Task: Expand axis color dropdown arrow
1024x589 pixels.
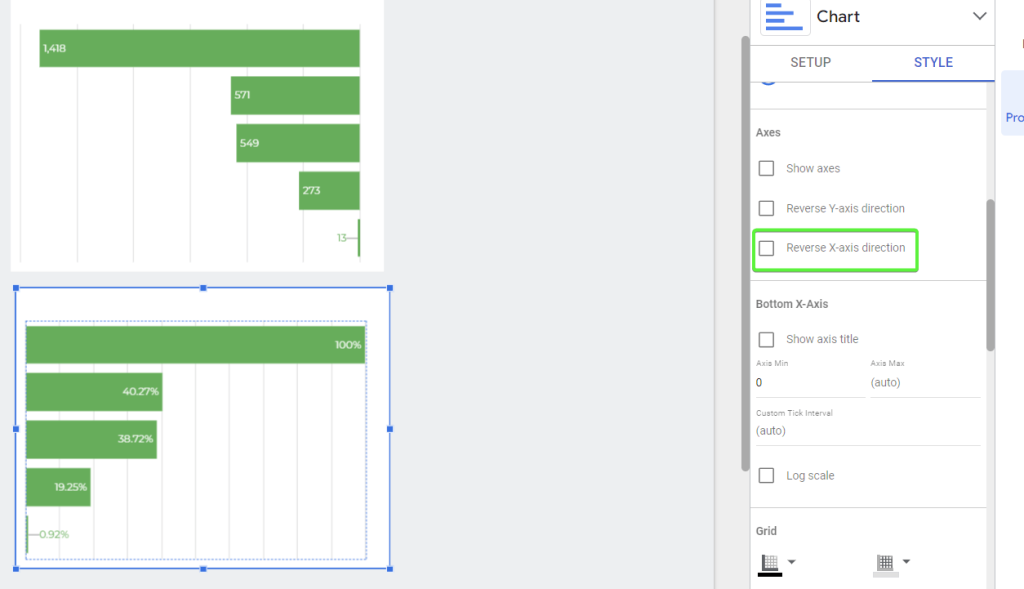Action: tap(792, 562)
